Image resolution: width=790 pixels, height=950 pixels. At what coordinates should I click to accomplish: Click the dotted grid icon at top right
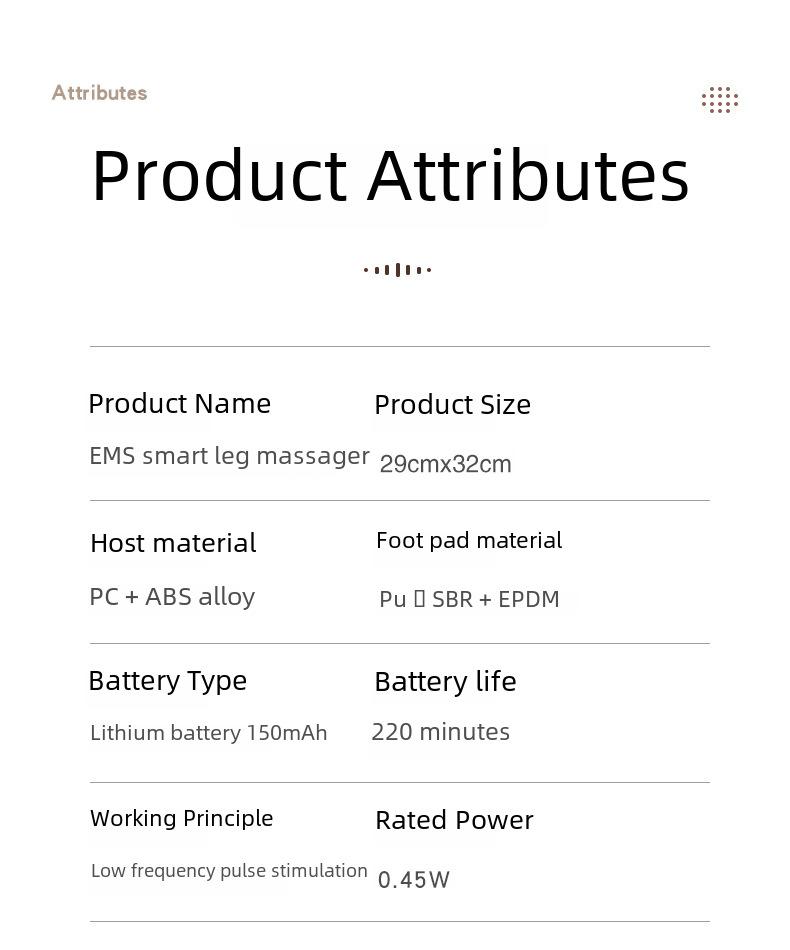tap(720, 100)
